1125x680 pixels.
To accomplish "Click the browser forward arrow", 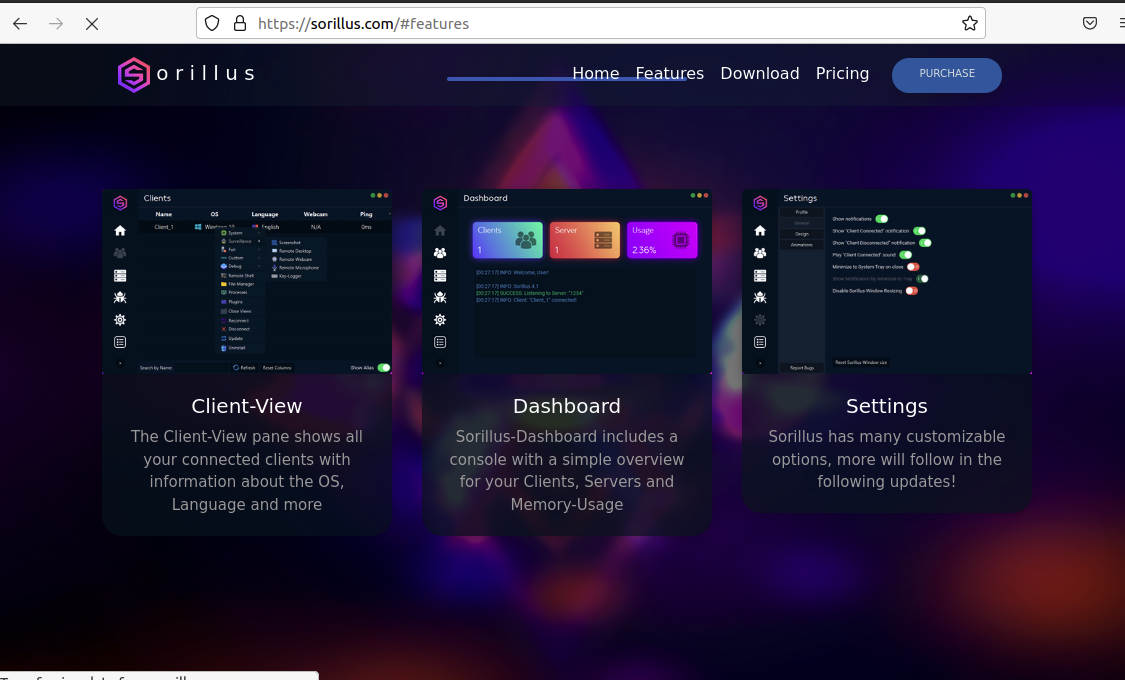I will (56, 24).
